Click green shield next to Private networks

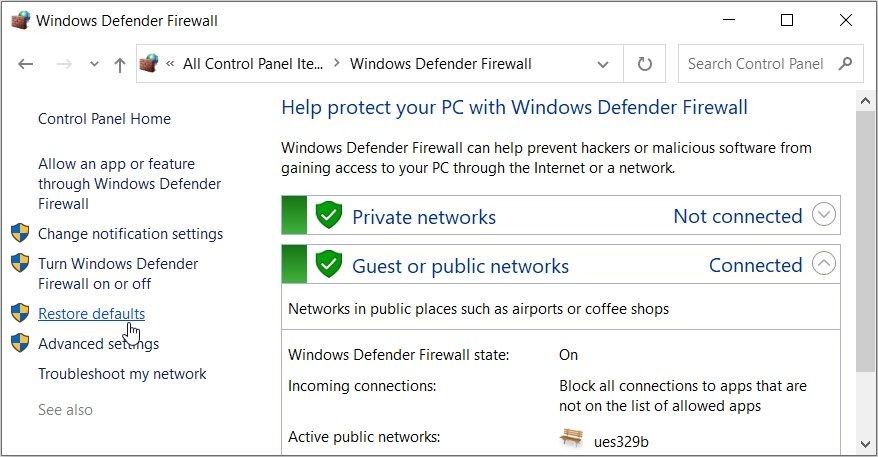(329, 215)
